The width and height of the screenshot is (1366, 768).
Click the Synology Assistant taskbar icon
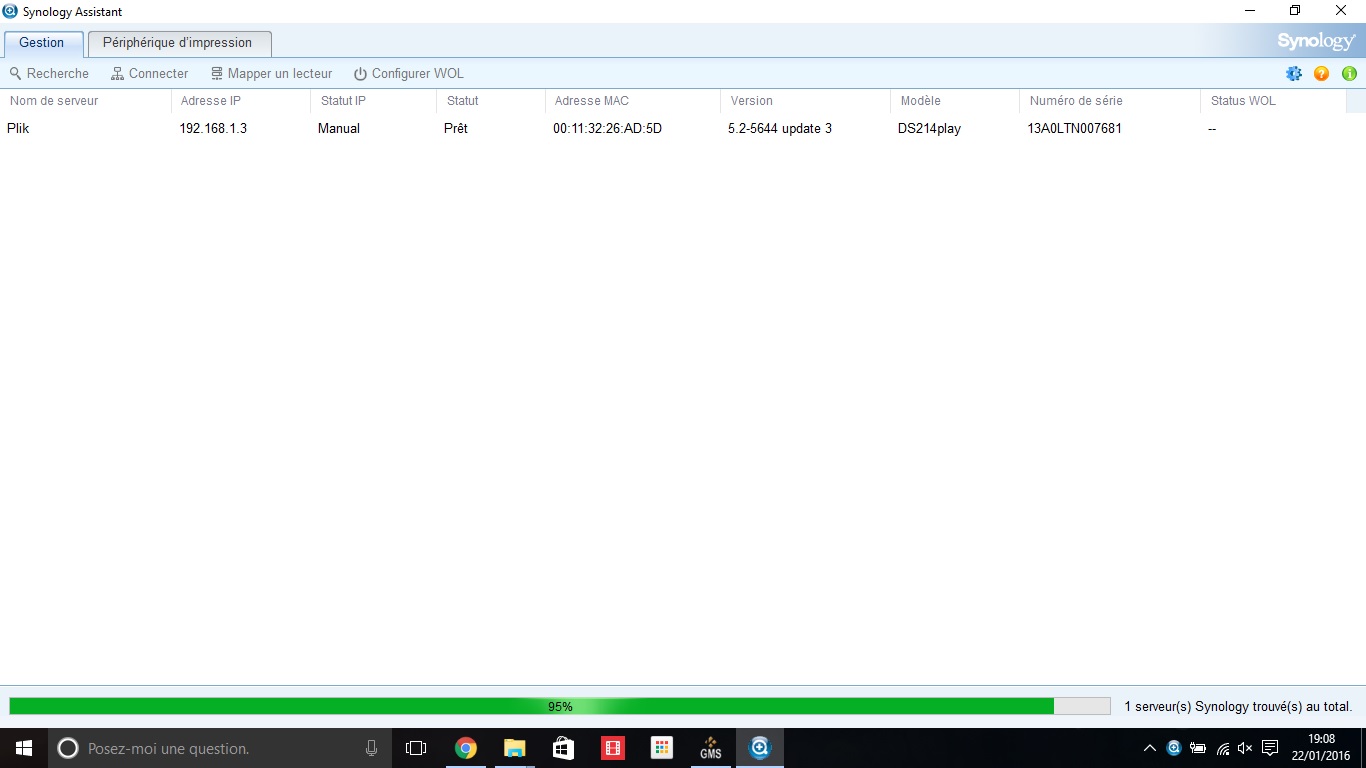(x=760, y=748)
